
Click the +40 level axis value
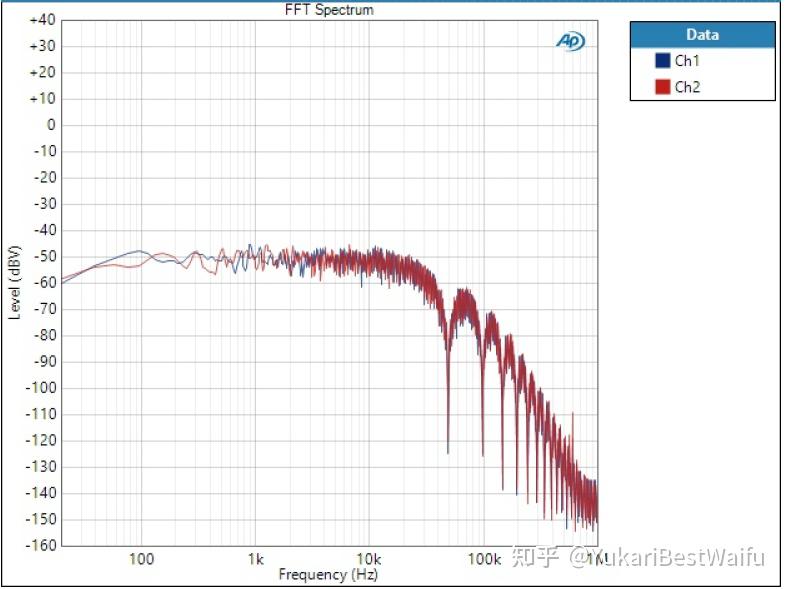(42, 20)
